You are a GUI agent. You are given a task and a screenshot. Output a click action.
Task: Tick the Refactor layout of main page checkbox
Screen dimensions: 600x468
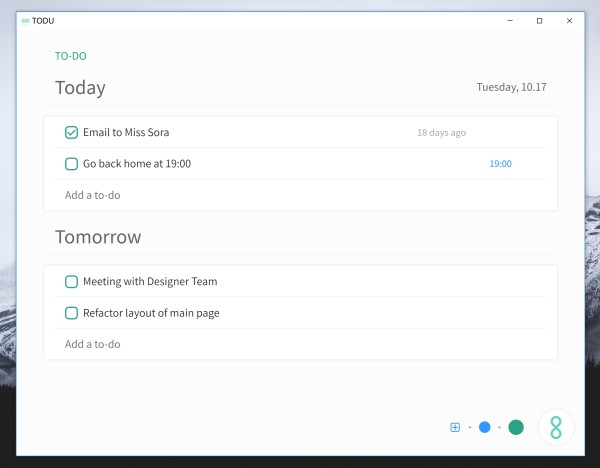(x=71, y=313)
